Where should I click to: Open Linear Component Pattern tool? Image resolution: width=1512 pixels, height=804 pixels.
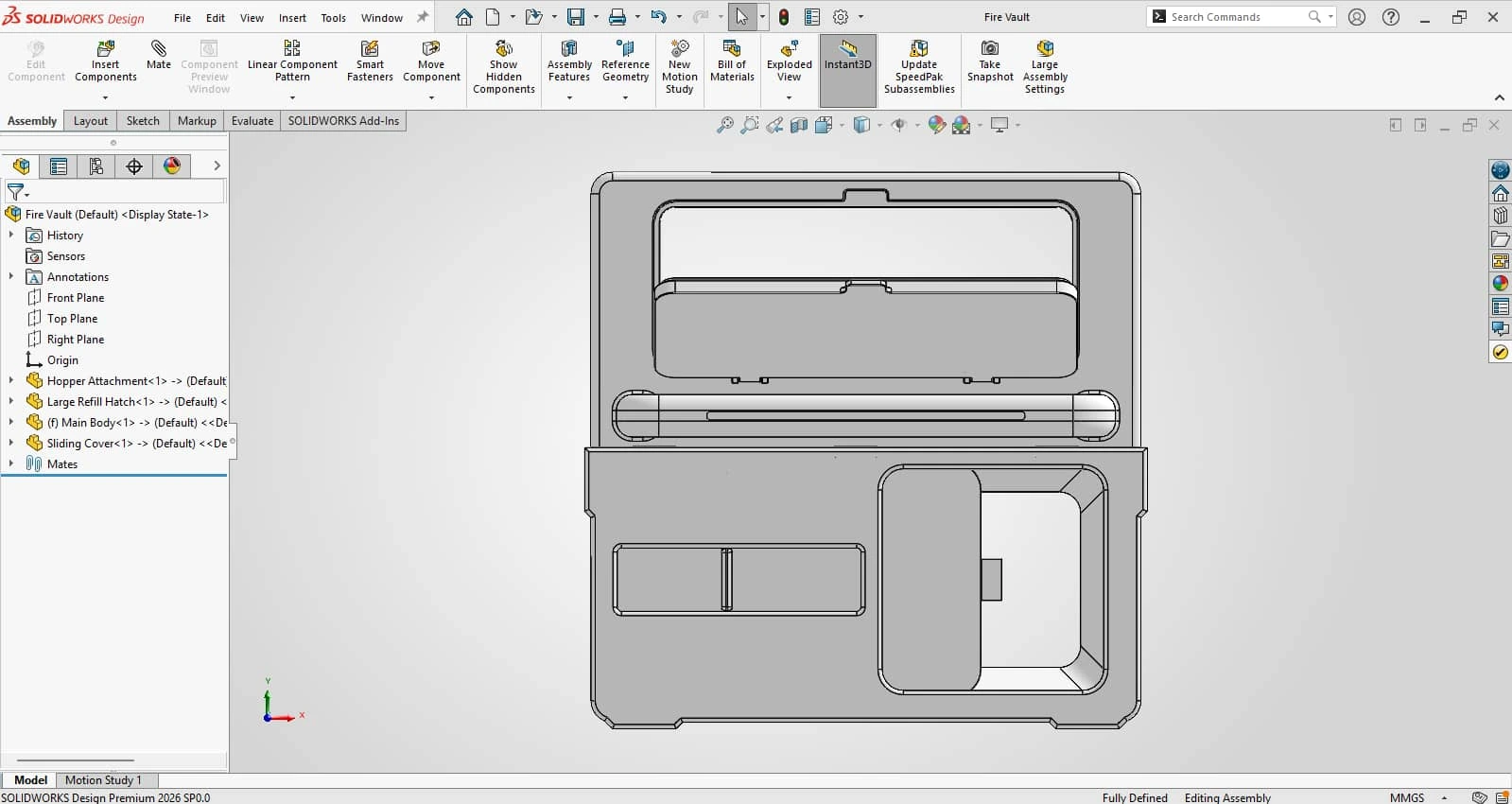(x=292, y=61)
